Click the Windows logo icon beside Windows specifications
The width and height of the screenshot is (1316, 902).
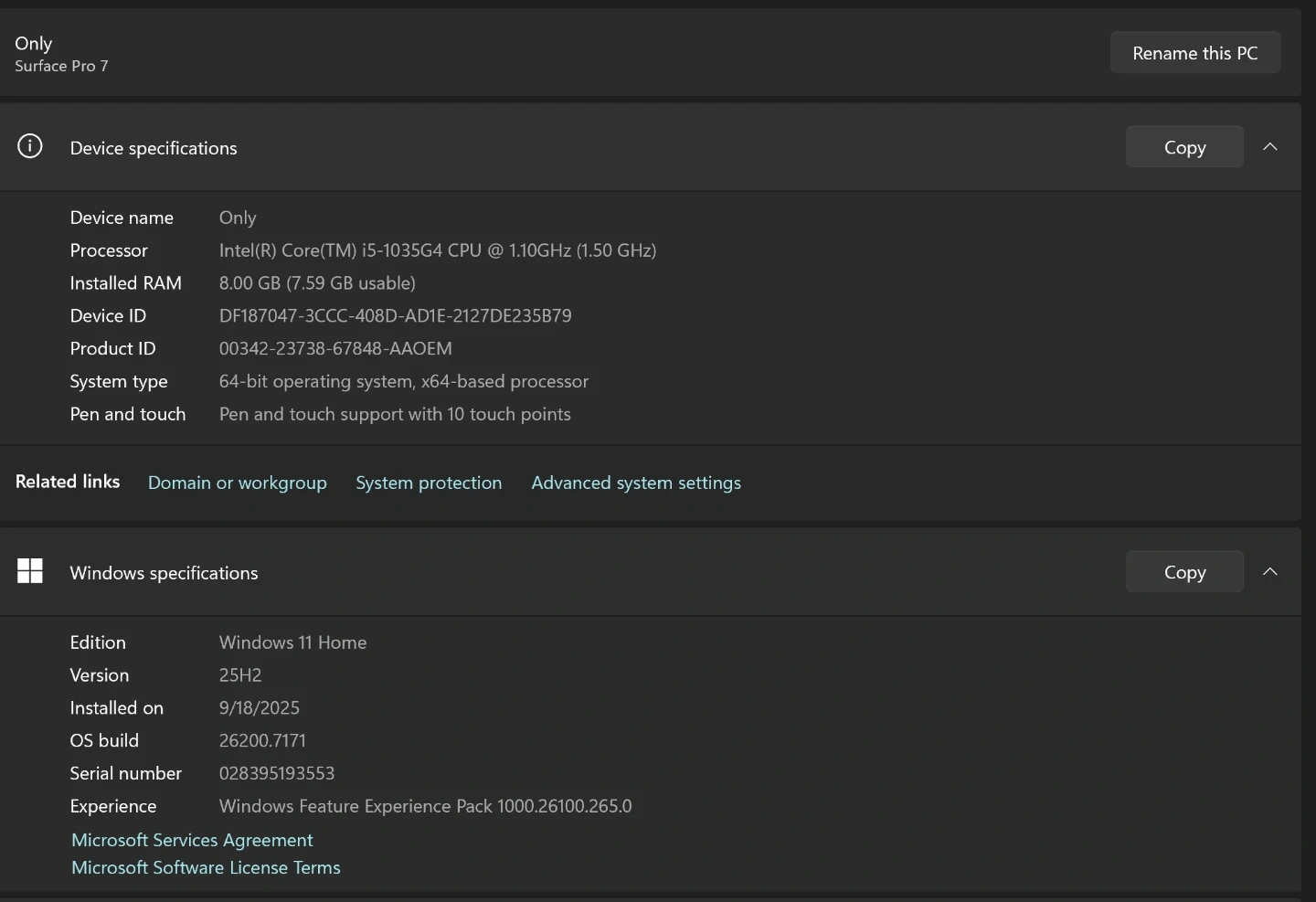tap(30, 571)
